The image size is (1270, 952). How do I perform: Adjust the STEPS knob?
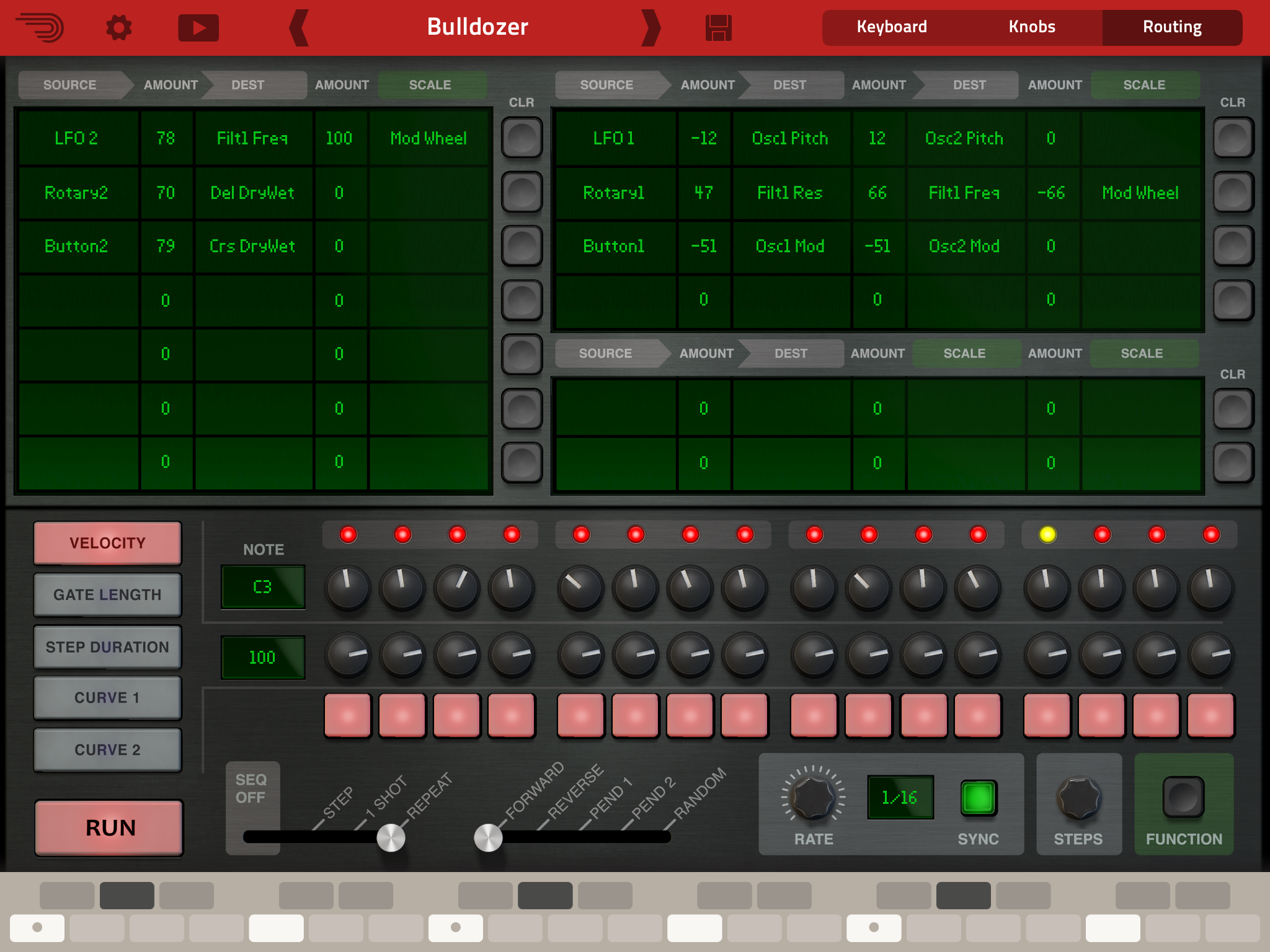pyautogui.click(x=1079, y=798)
